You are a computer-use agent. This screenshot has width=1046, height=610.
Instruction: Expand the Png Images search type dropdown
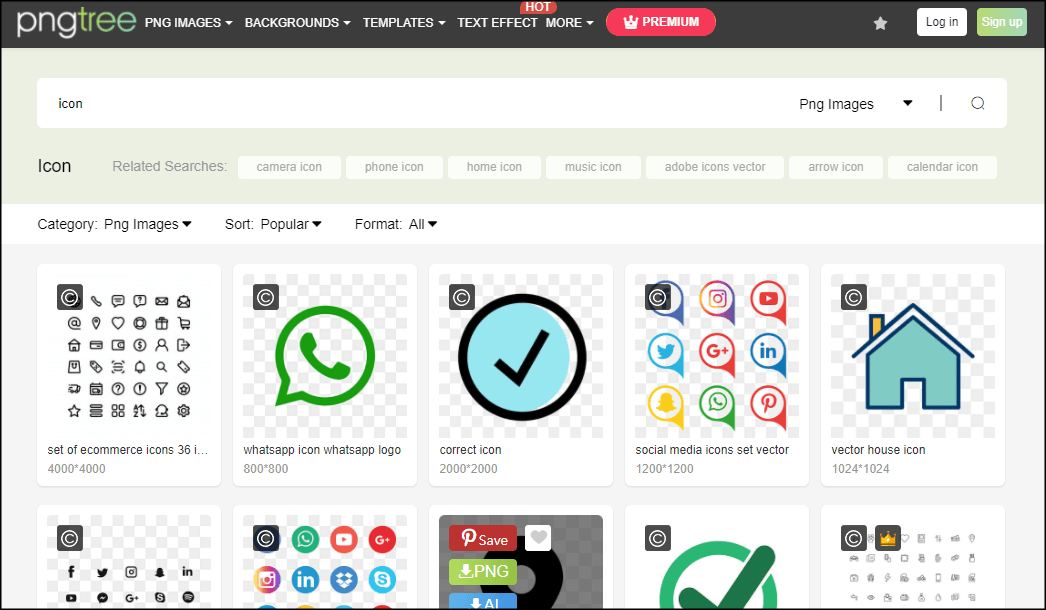pos(856,103)
